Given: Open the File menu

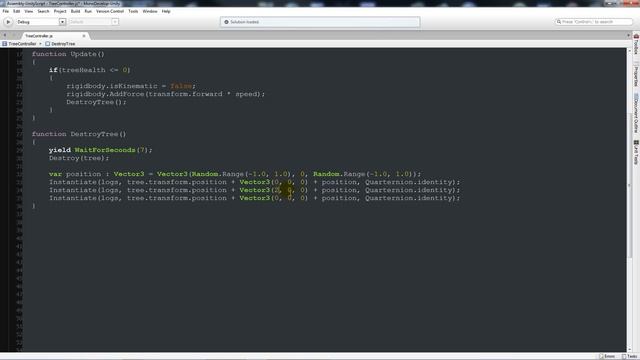Looking at the screenshot, I should [x=6, y=11].
